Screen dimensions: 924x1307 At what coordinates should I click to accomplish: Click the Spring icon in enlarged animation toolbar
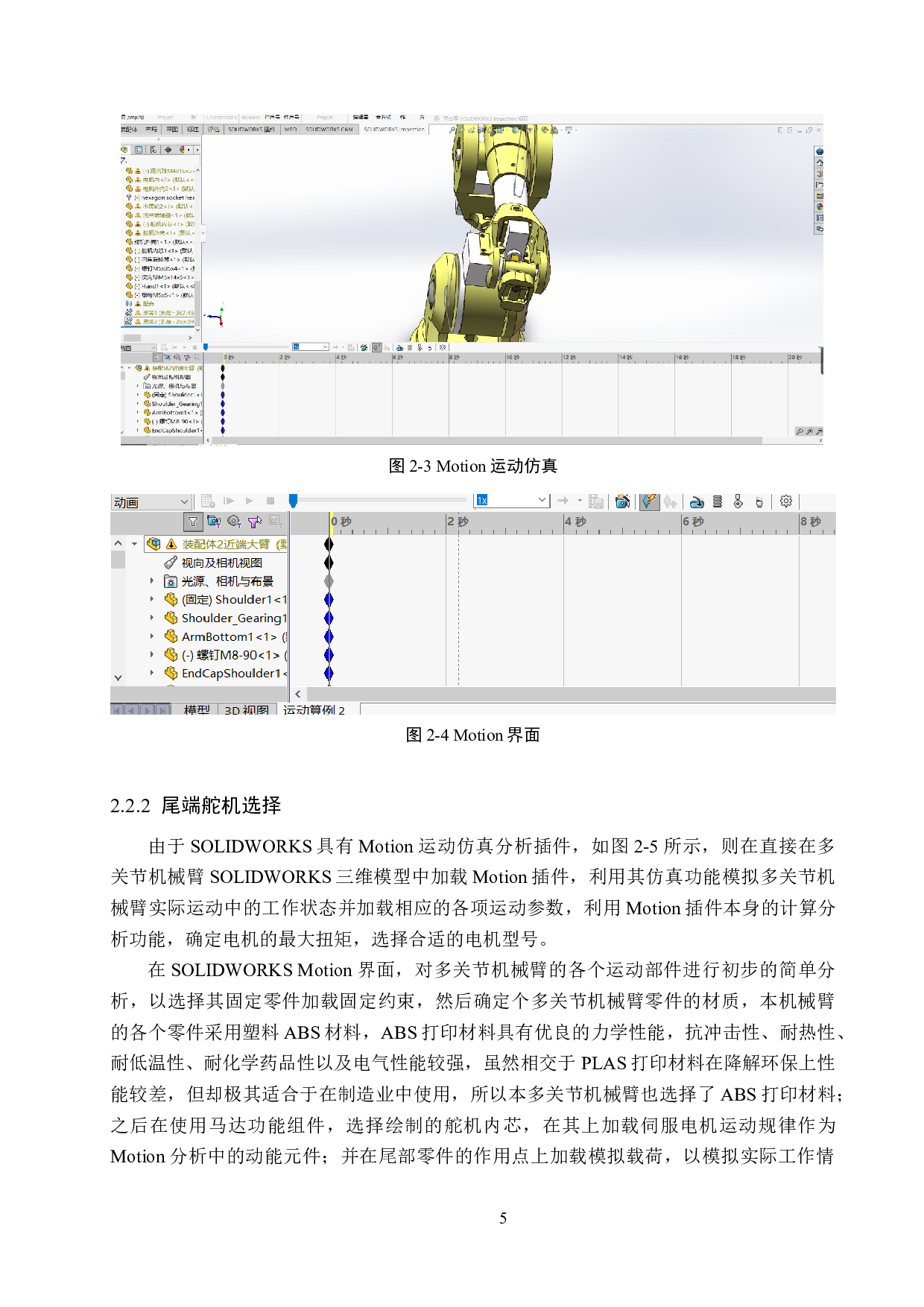coord(718,501)
